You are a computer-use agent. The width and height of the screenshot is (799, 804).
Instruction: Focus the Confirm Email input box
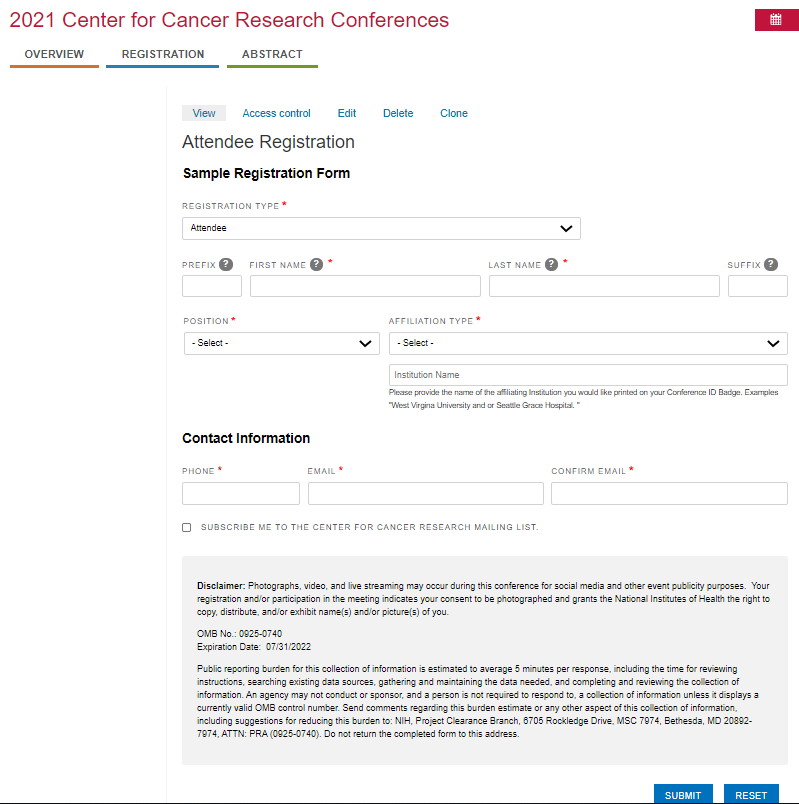pyautogui.click(x=669, y=493)
